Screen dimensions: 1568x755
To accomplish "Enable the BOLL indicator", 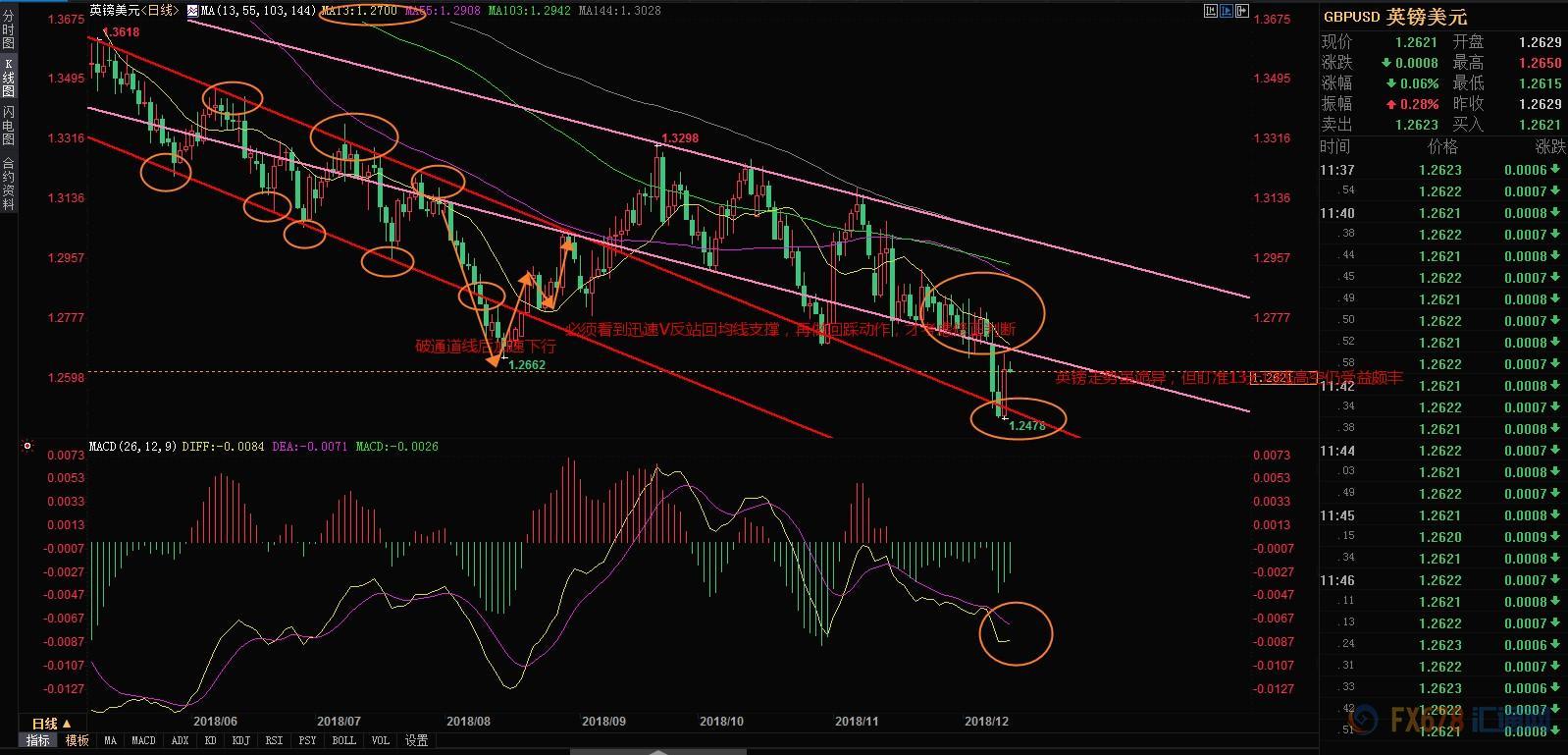I will 343,740.
